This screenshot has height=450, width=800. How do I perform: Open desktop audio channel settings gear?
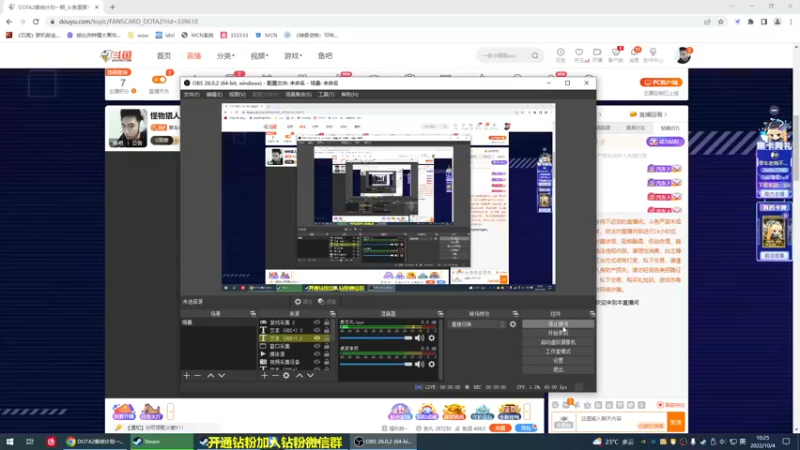pyautogui.click(x=432, y=364)
